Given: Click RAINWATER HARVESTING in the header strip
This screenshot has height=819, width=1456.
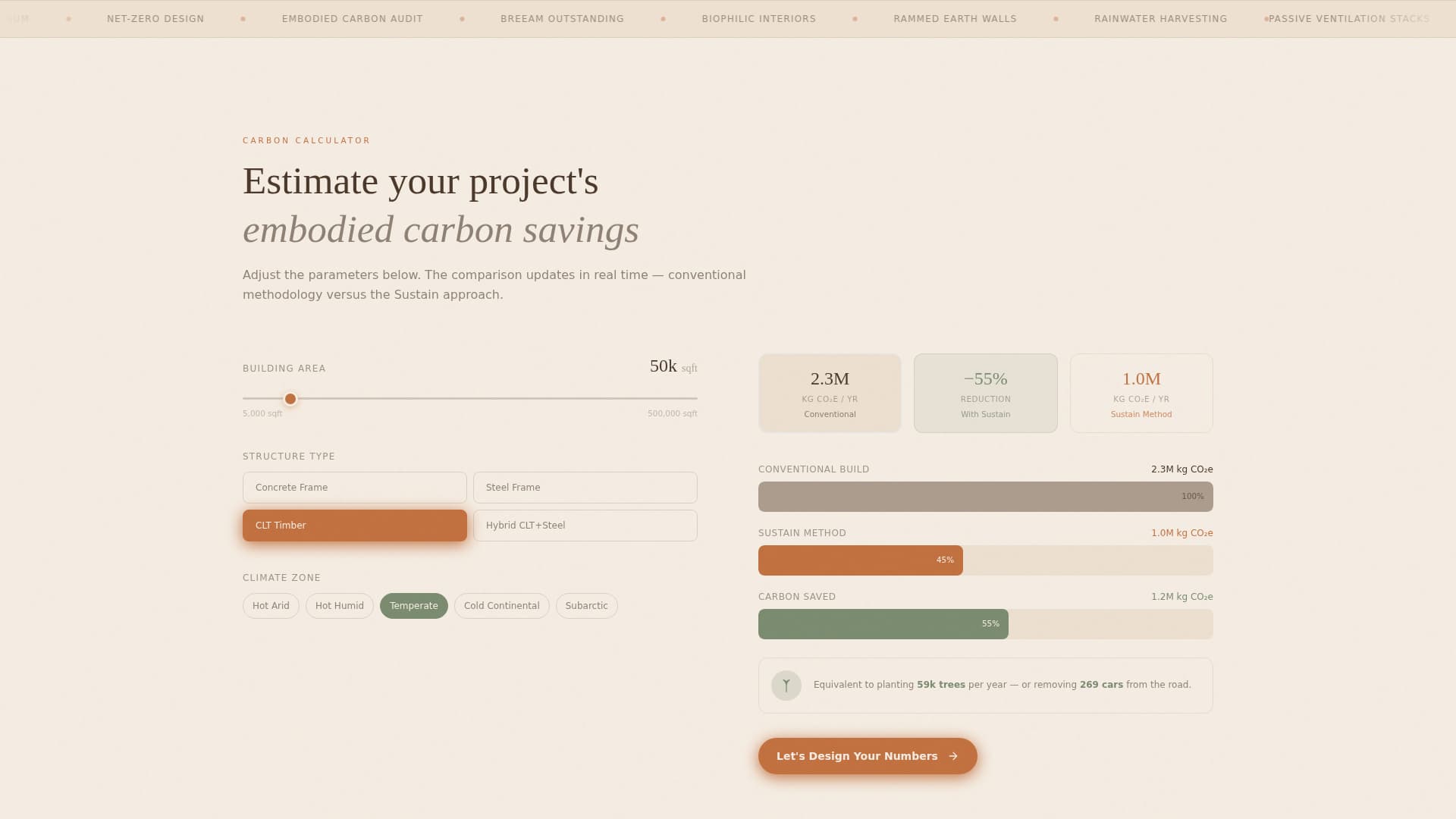Looking at the screenshot, I should pyautogui.click(x=1160, y=18).
